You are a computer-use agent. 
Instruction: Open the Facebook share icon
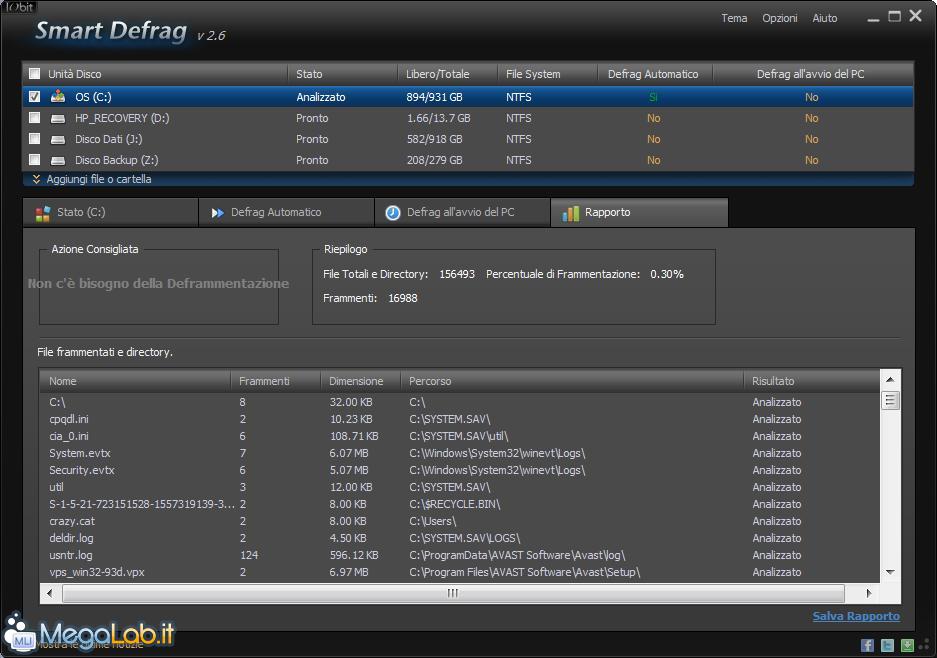point(867,645)
